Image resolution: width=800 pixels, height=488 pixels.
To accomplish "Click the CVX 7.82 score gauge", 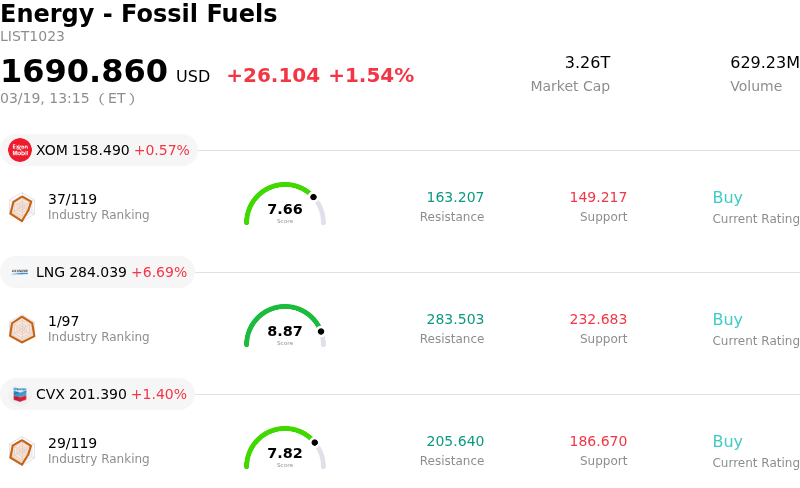I will (285, 450).
